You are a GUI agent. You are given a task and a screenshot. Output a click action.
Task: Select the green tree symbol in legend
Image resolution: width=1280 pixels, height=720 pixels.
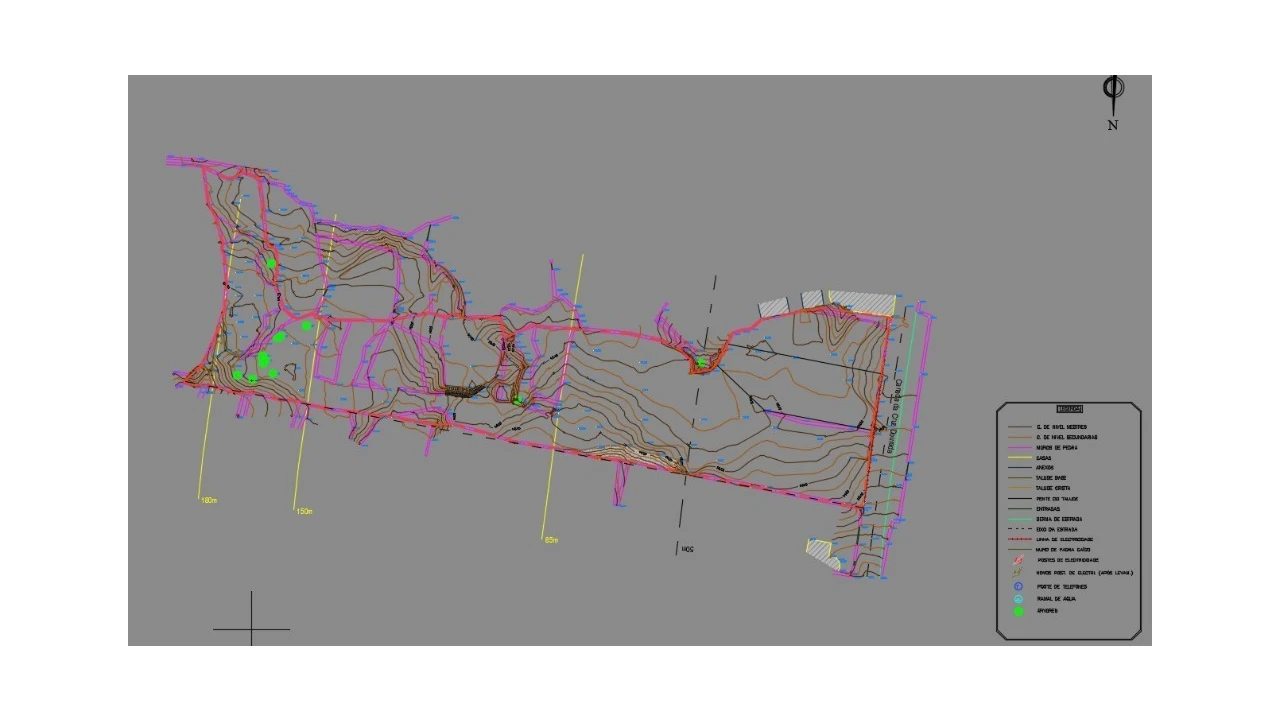tap(1018, 611)
